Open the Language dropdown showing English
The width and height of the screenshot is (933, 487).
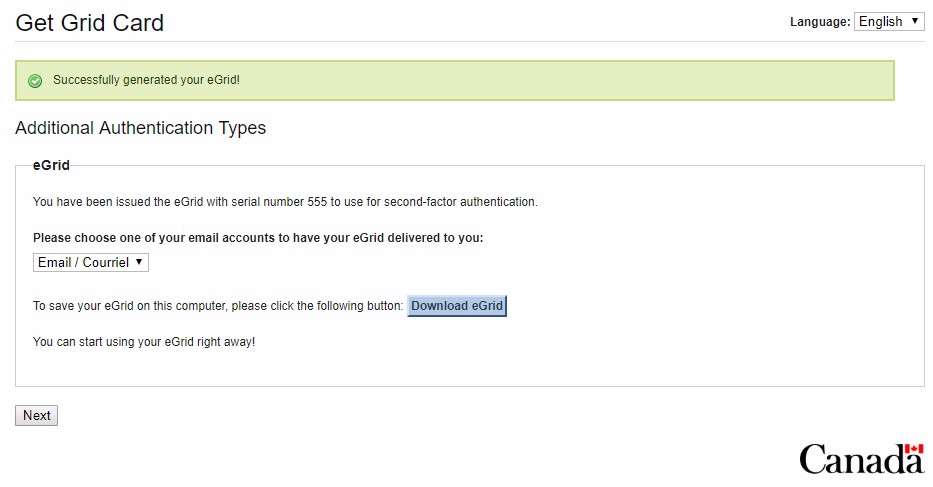888,21
